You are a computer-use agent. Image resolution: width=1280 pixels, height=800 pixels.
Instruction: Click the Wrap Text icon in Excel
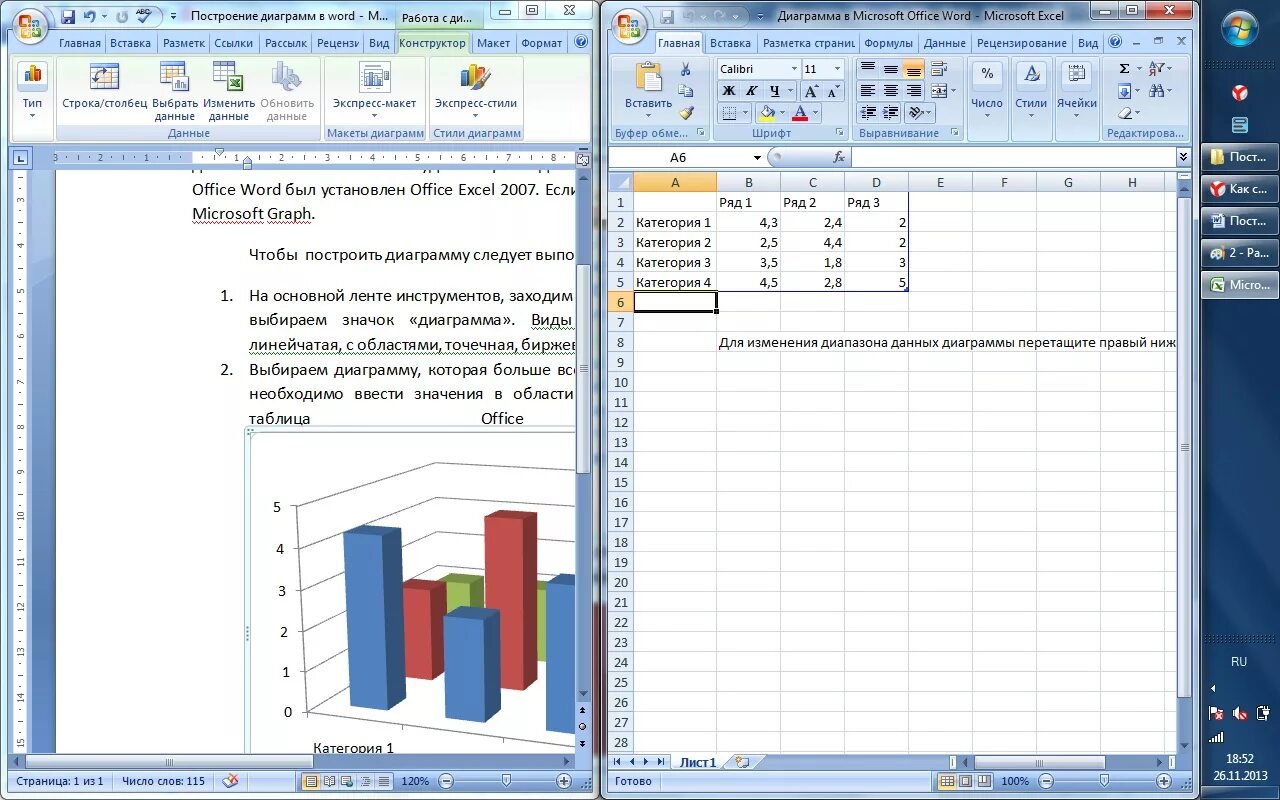pos(938,69)
